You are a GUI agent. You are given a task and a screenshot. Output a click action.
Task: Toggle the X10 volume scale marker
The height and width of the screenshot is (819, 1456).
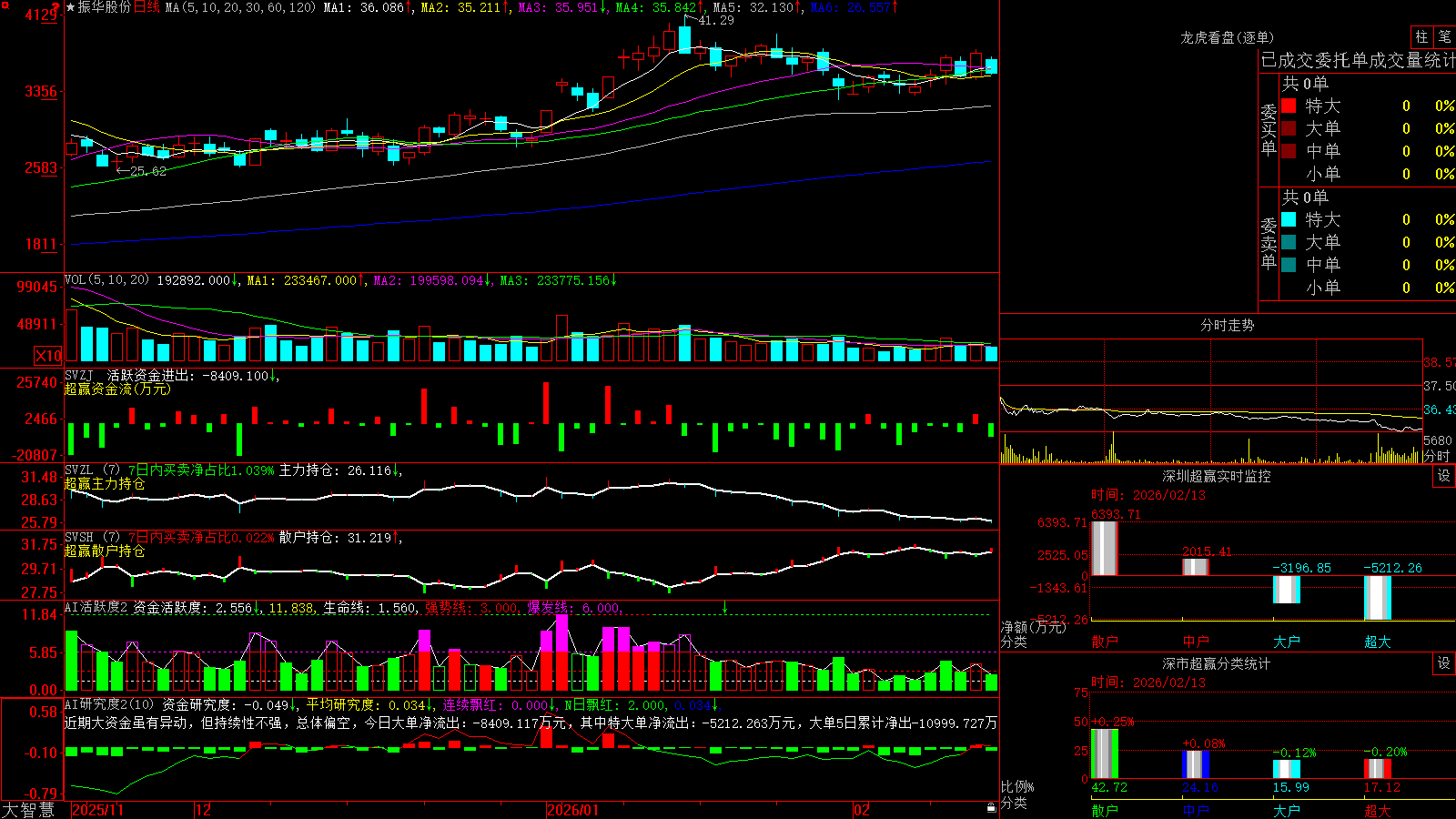[x=48, y=356]
